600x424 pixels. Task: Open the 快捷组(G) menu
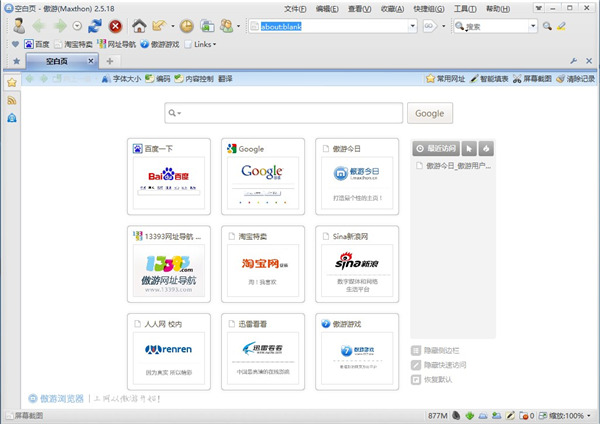click(x=429, y=9)
